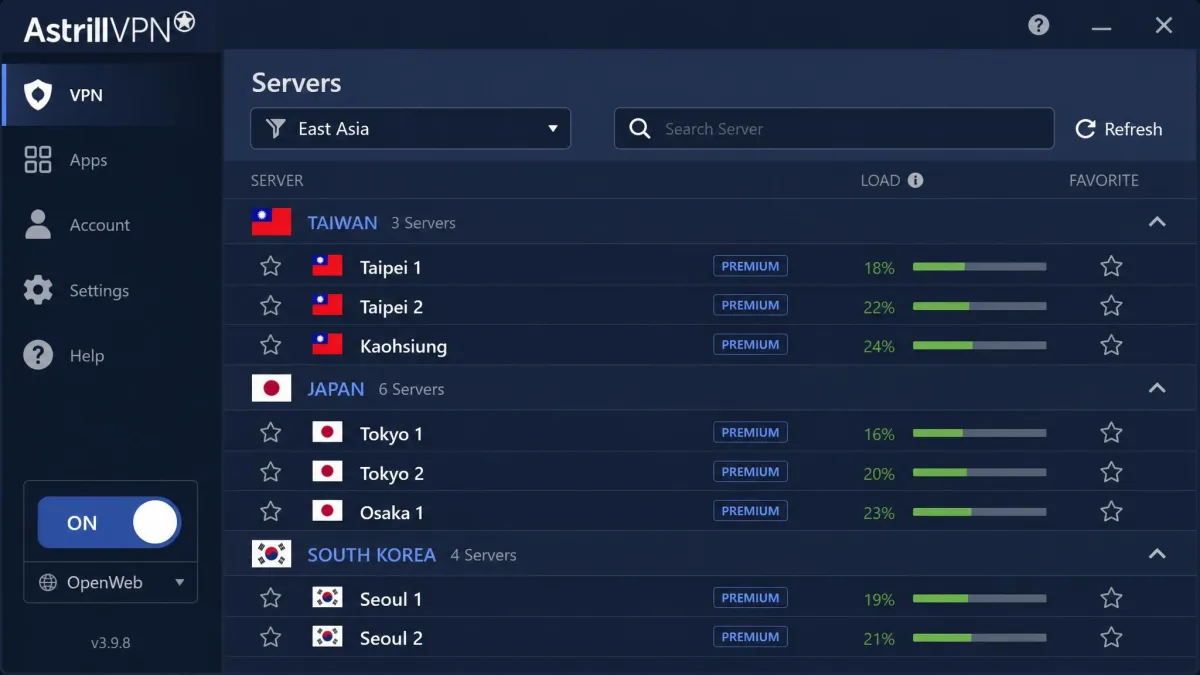
Task: Click the left star beside Tokyo 2
Action: 270,471
